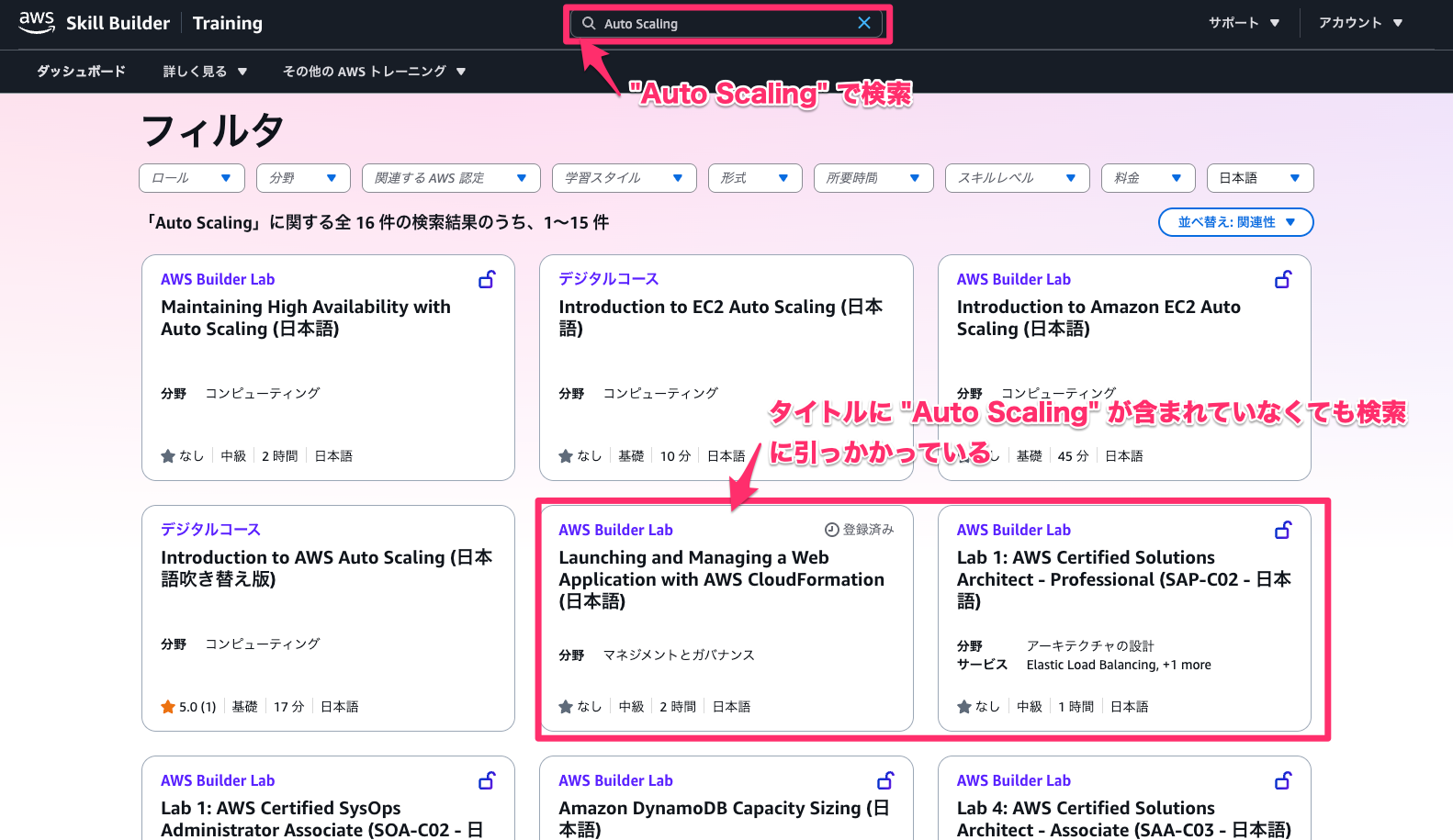Click lock icon on Maintaining High Availability card
The image size is (1453, 840).
(488, 279)
